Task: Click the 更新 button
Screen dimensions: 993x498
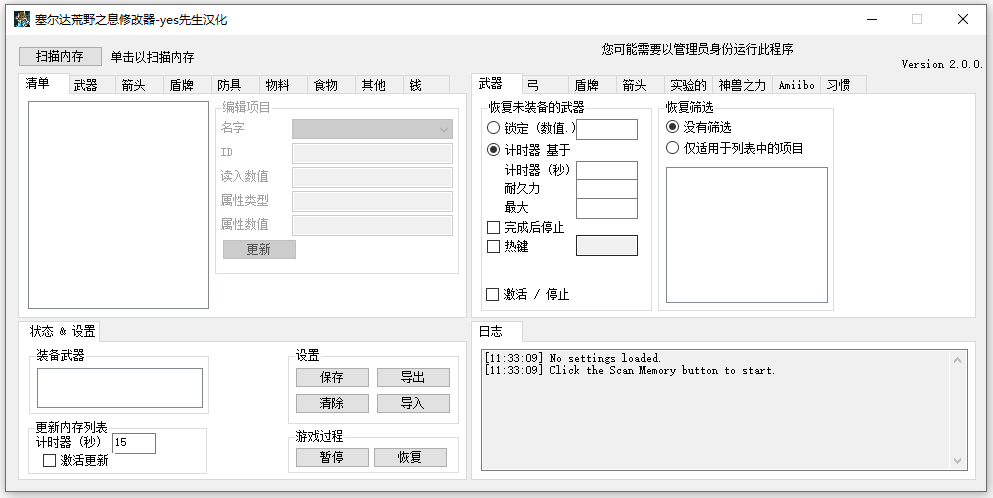Action: pyautogui.click(x=259, y=250)
